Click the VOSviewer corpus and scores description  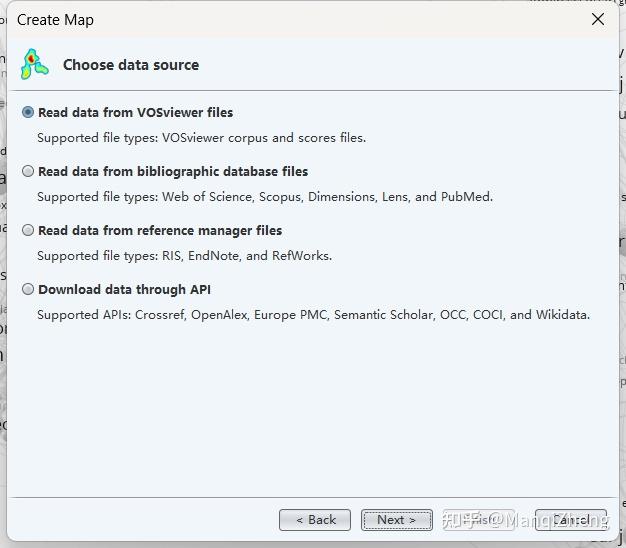point(201,138)
